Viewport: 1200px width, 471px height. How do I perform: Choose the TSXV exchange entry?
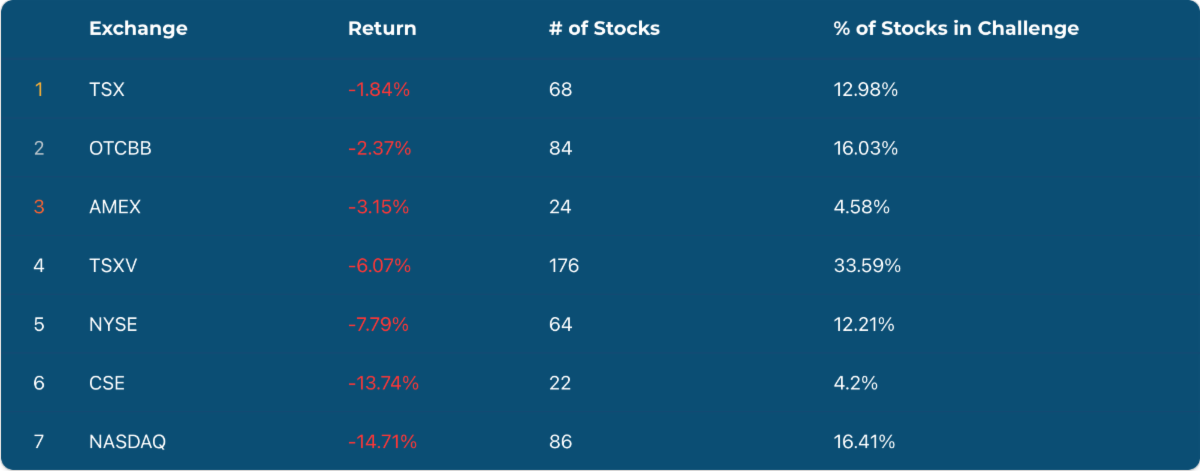tap(111, 266)
